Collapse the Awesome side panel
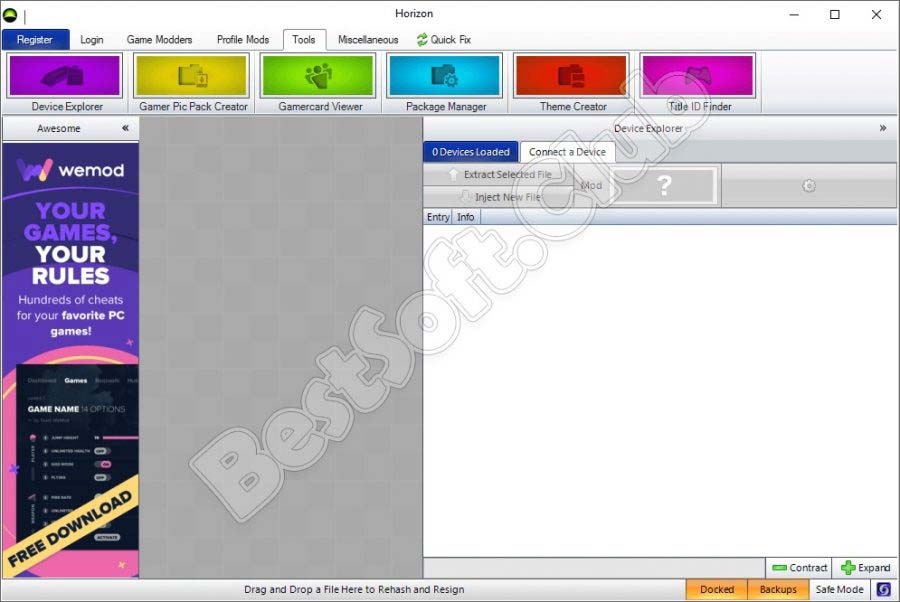900x602 pixels. [125, 128]
